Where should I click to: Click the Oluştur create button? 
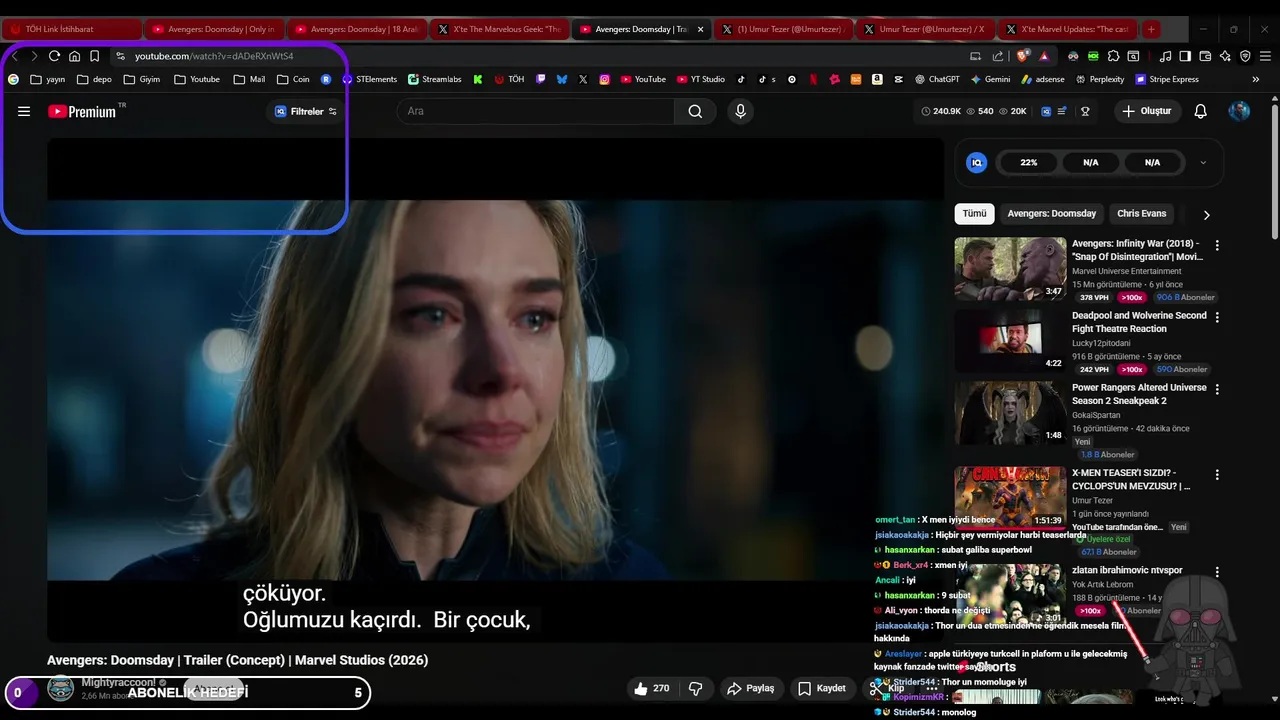[x=1146, y=111]
